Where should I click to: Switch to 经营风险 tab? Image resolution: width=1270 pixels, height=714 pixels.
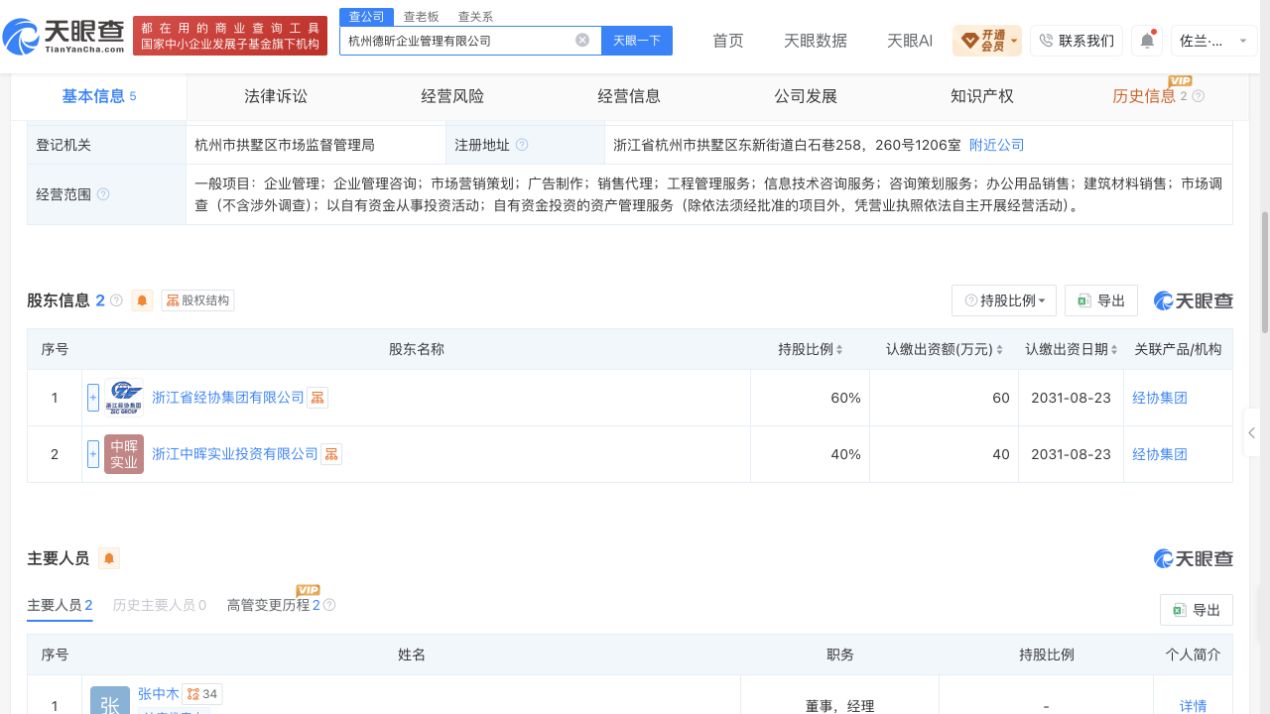click(452, 96)
